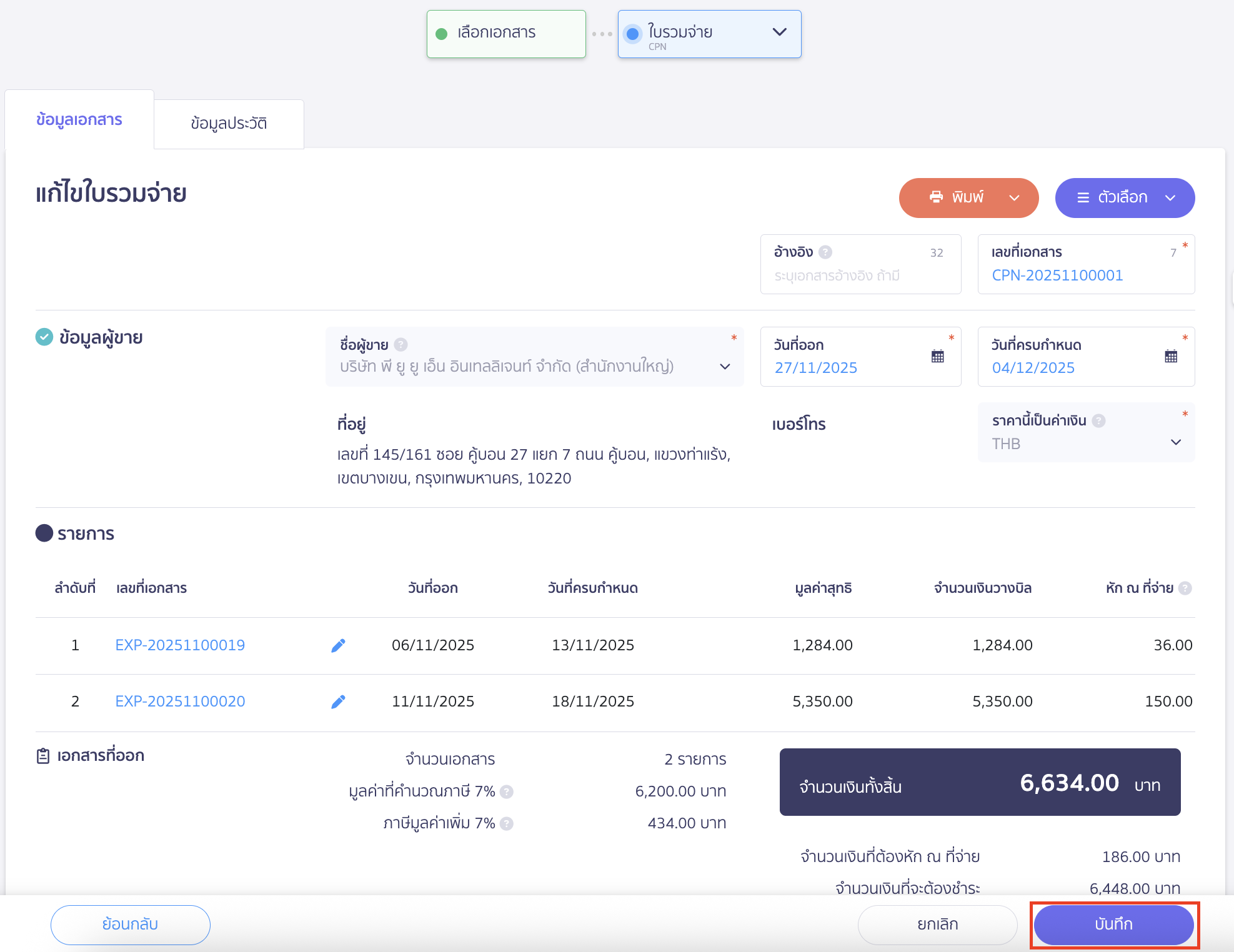This screenshot has height=952, width=1234.
Task: Switch to the ข้อมูลประวัติ tab
Action: tap(229, 123)
